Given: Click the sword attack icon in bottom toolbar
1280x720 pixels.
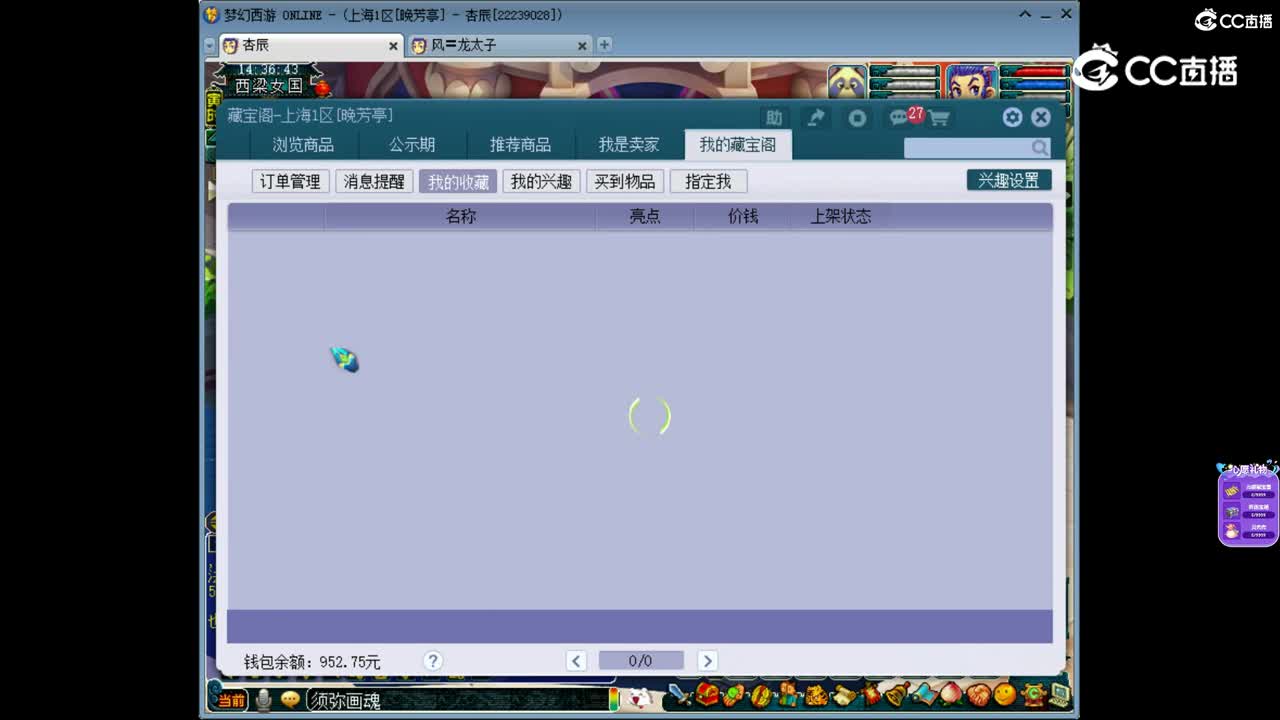Looking at the screenshot, I should coord(679,694).
